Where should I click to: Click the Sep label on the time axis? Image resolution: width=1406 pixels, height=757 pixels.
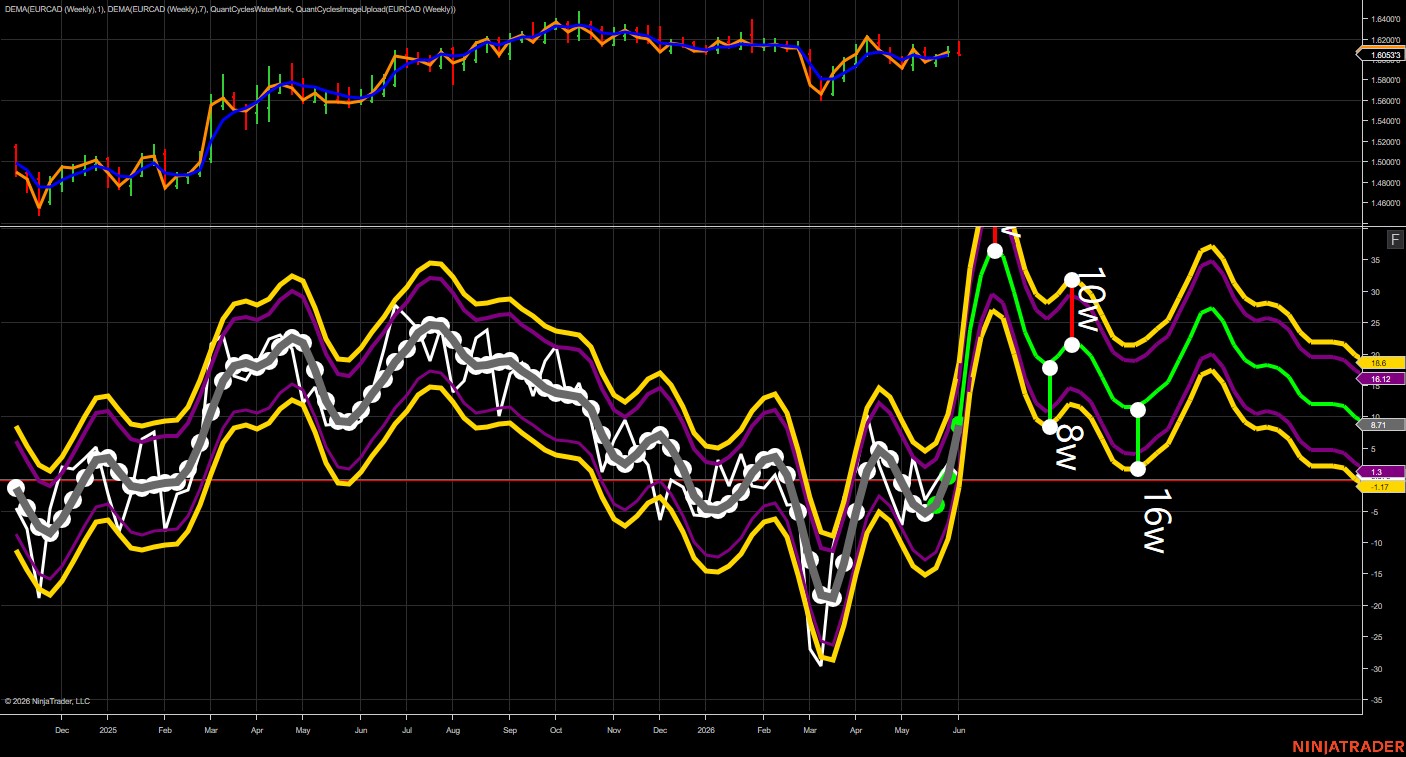tap(509, 731)
